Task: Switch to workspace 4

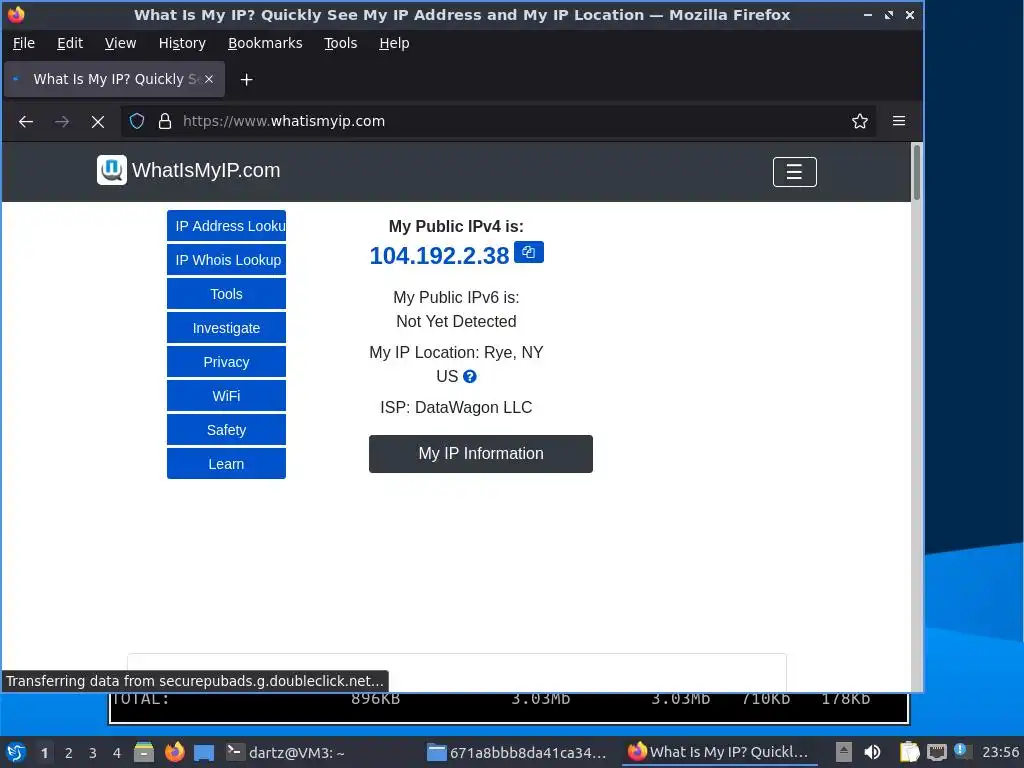Action: click(117, 753)
